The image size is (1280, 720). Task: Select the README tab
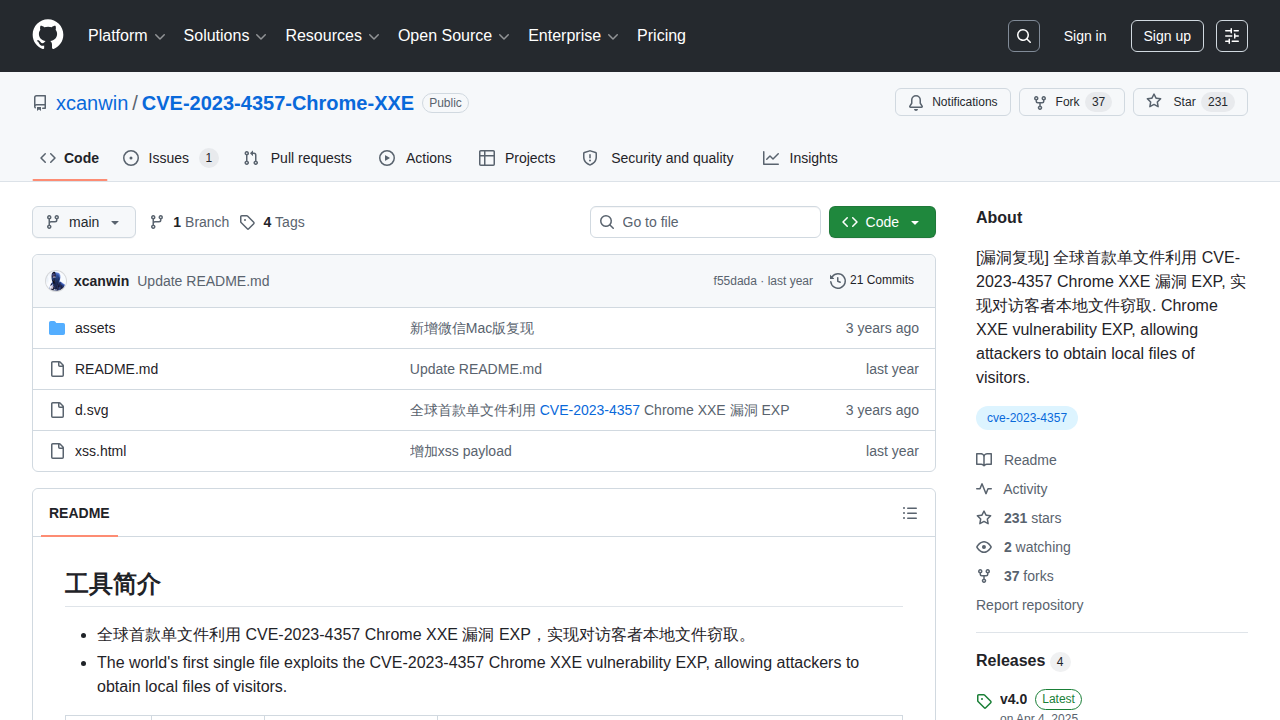pos(79,513)
